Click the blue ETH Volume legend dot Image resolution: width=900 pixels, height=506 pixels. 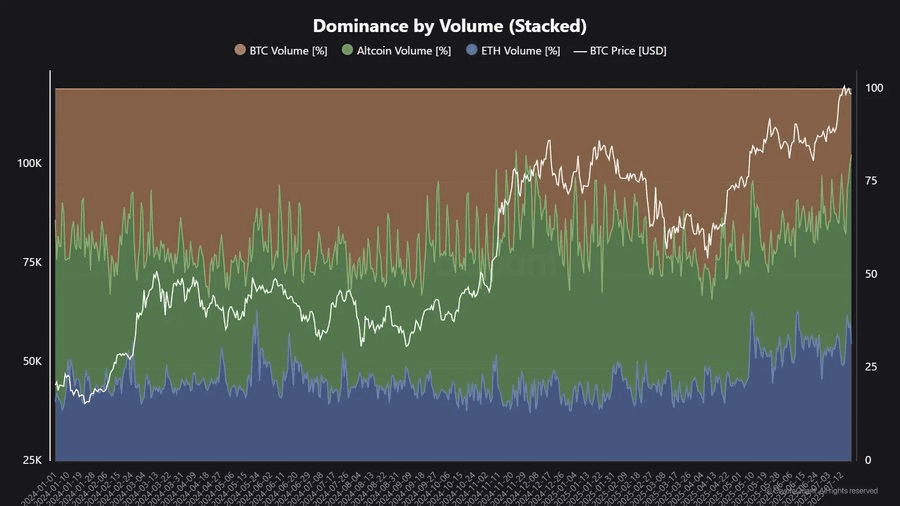[473, 50]
